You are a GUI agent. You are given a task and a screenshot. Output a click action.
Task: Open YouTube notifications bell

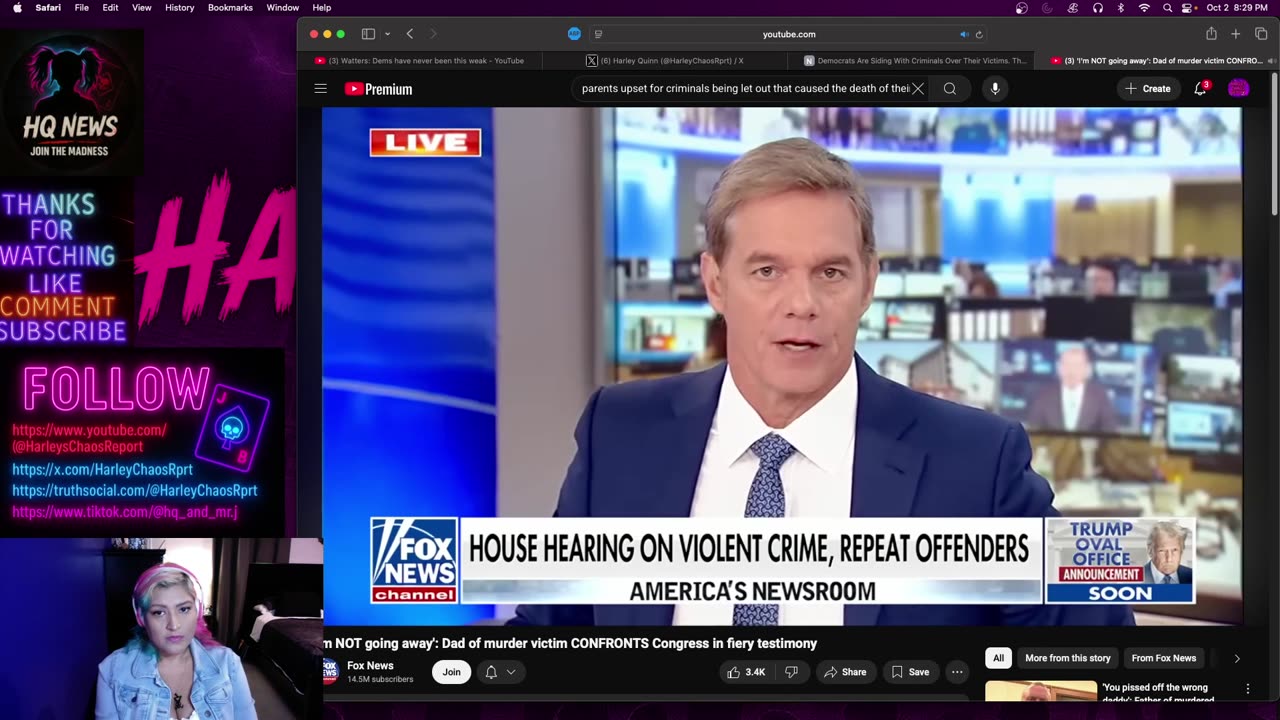tap(1201, 89)
